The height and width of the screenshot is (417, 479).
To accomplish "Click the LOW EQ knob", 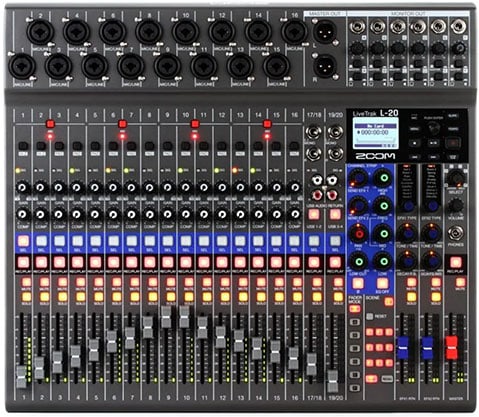I will click(x=384, y=261).
